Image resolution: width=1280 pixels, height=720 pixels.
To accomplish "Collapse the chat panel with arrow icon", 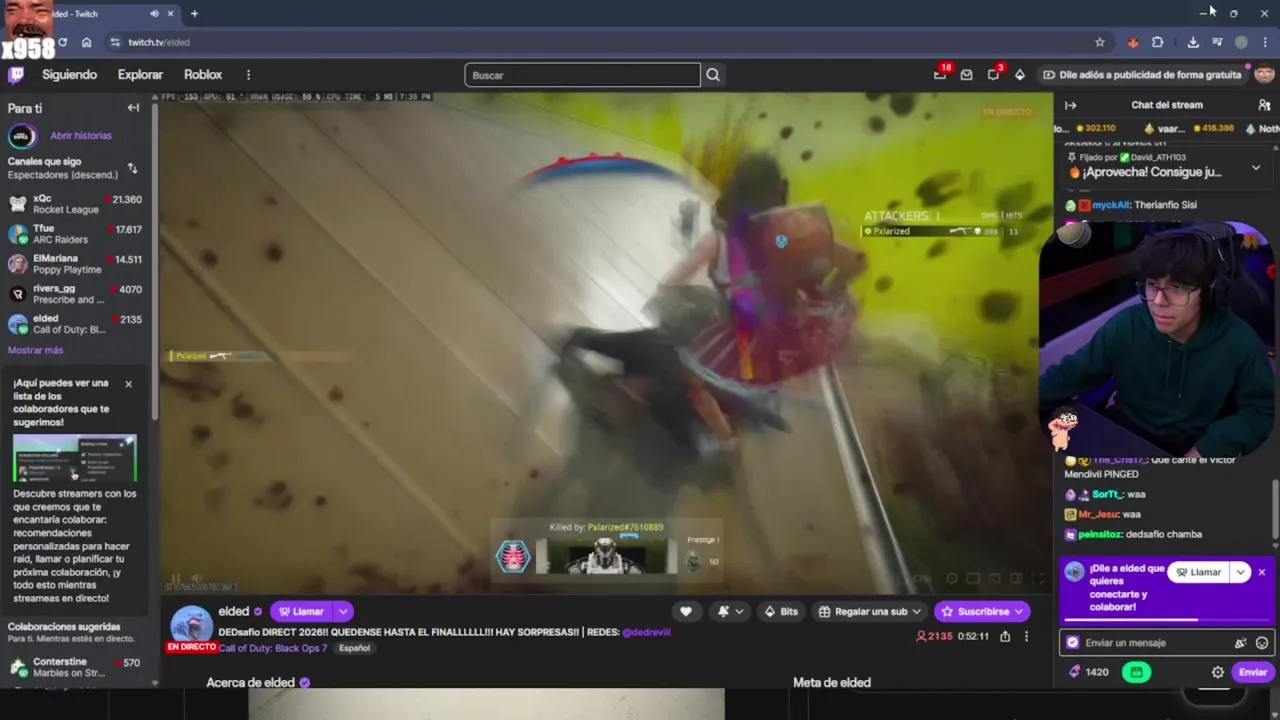I will (1070, 105).
